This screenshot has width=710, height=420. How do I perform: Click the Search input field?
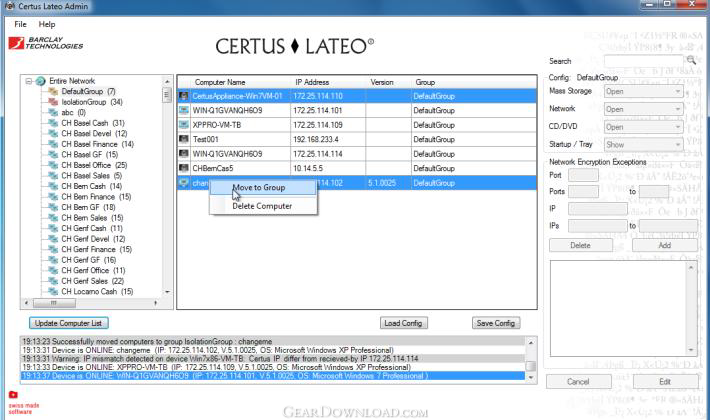(x=643, y=61)
